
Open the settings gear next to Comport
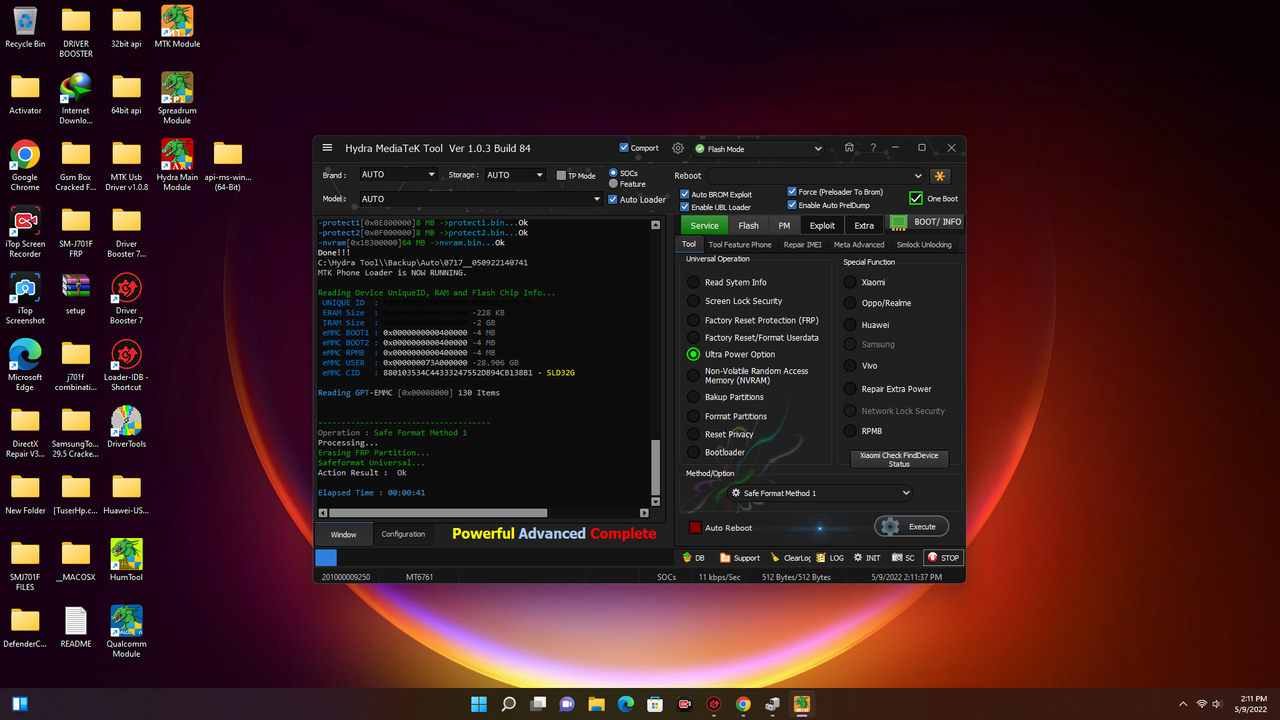[678, 148]
